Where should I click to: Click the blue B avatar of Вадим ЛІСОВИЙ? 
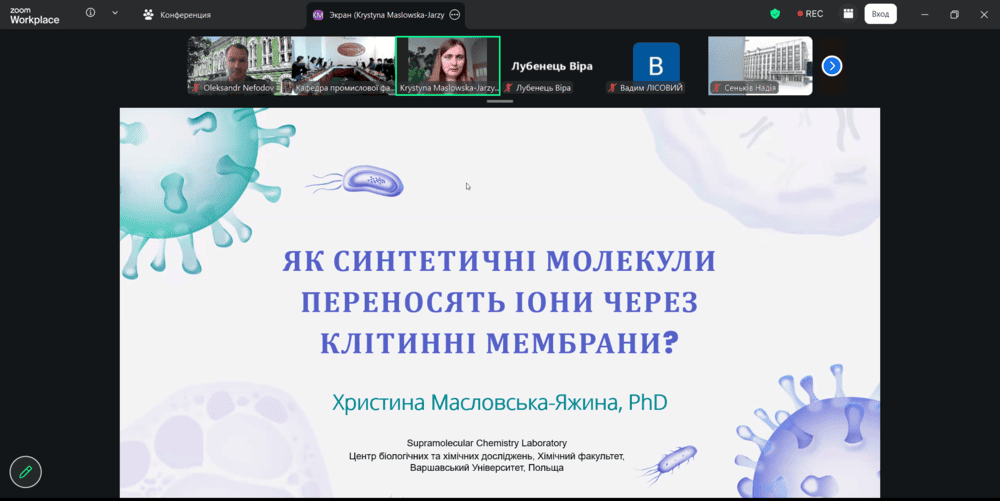[x=656, y=62]
